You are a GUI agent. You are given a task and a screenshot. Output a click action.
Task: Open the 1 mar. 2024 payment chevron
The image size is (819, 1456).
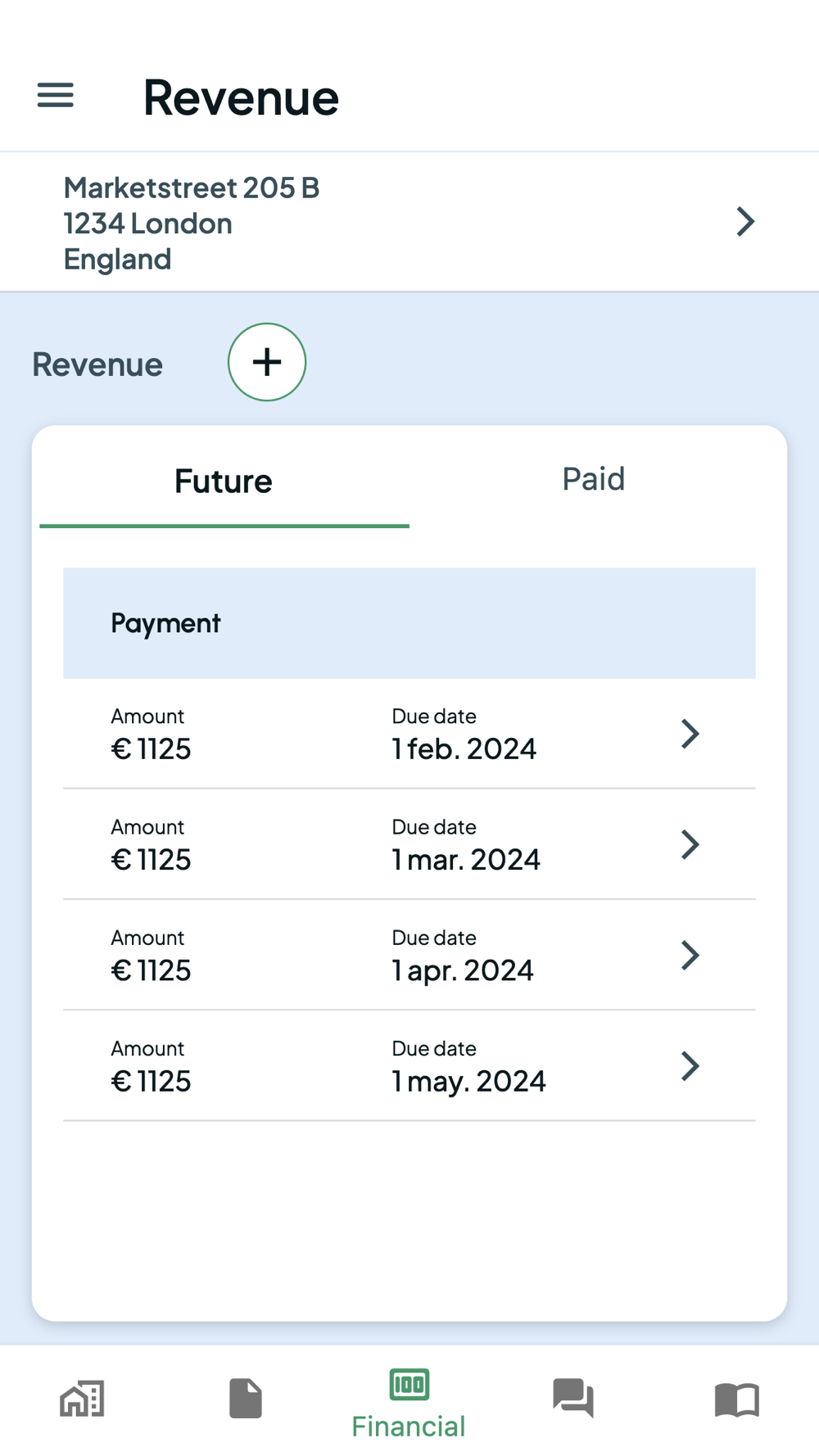click(x=690, y=844)
